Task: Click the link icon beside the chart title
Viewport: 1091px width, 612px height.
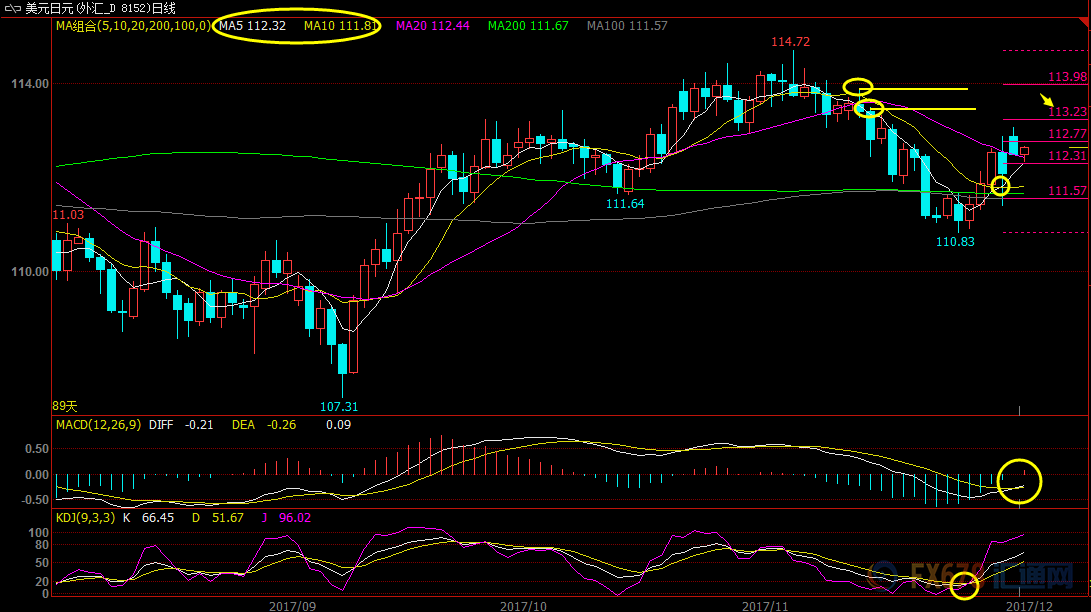Action: (x=13, y=8)
